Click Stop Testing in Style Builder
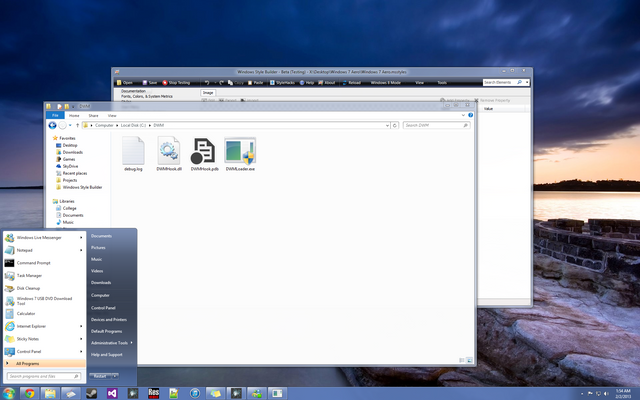The image size is (640, 400). coord(176,82)
